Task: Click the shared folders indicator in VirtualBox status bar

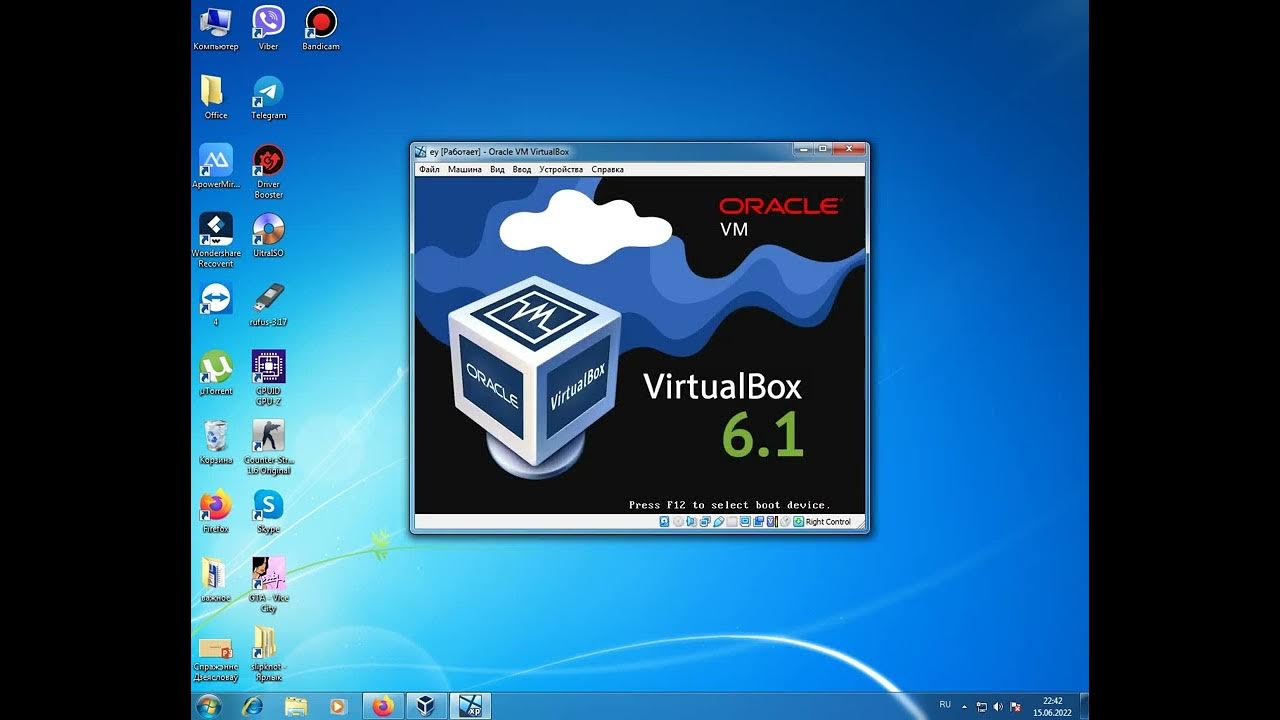Action: click(732, 521)
